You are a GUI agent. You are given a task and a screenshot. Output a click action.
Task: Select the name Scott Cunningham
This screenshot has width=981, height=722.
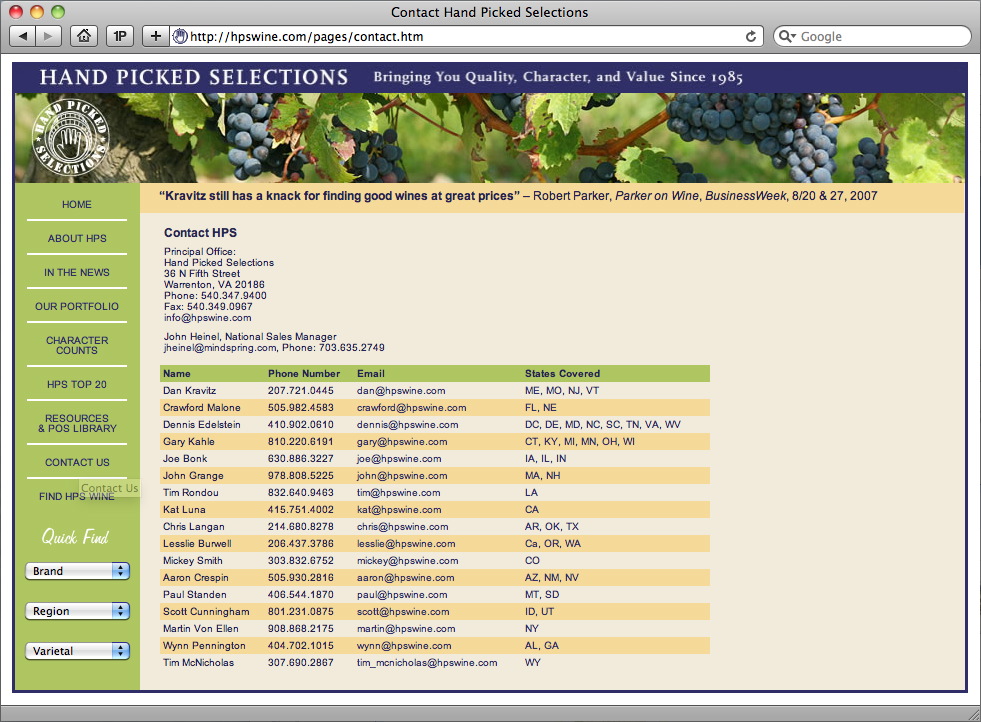[206, 611]
